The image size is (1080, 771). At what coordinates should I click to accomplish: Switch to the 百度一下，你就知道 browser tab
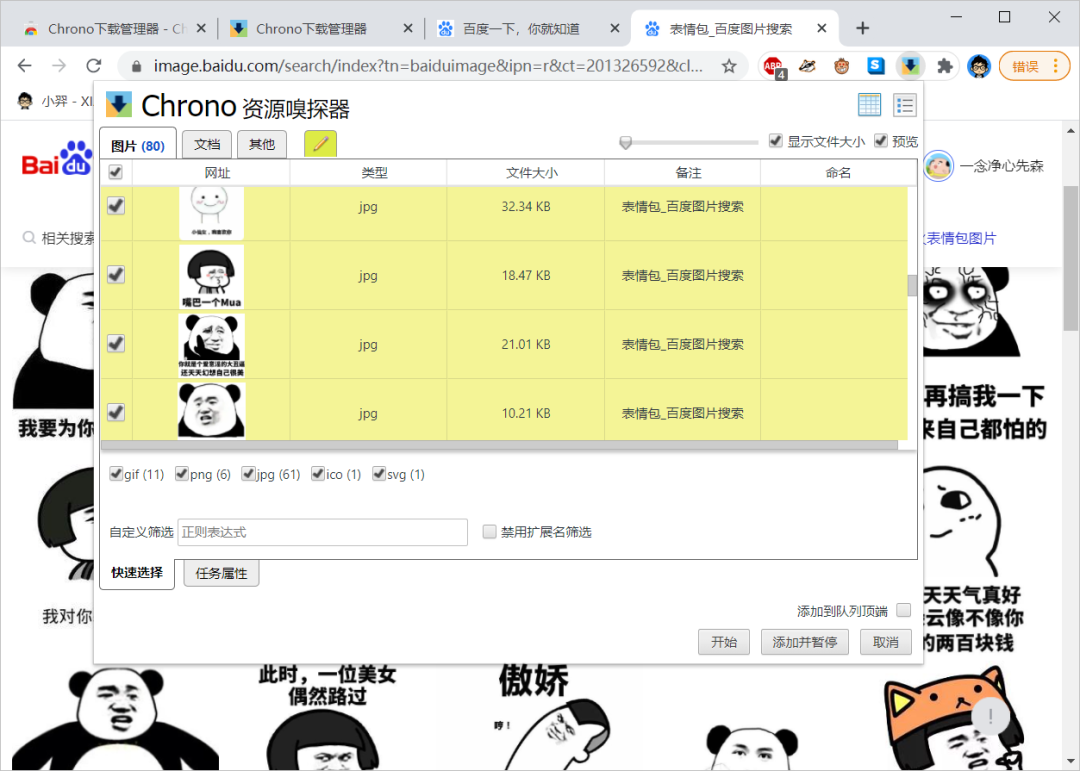pos(528,28)
